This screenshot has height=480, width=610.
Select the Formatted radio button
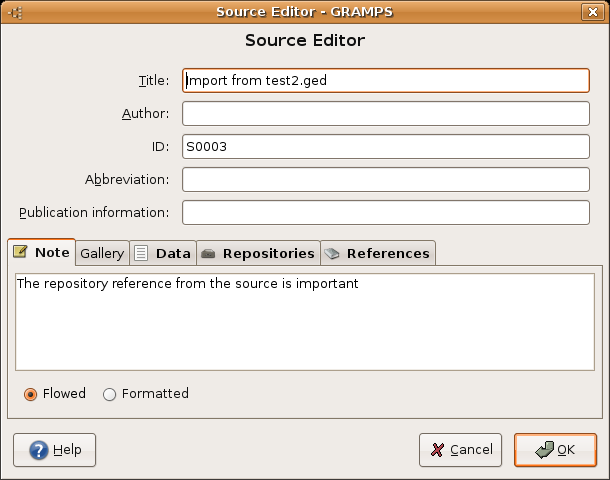click(x=110, y=394)
